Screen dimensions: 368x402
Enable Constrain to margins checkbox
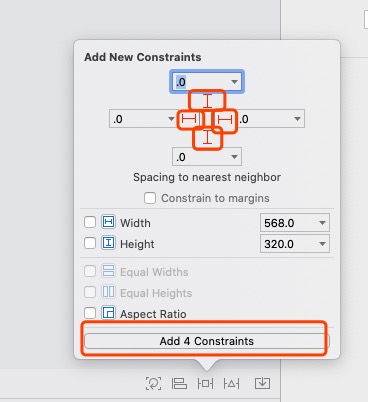click(x=150, y=198)
